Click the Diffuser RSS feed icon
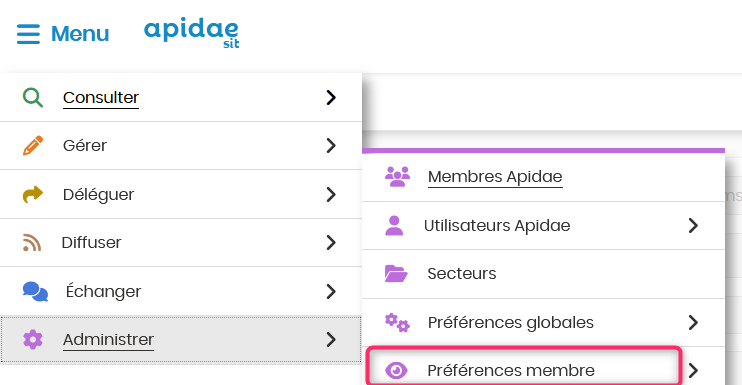Screen dimensions: 742x385 (x=32, y=243)
